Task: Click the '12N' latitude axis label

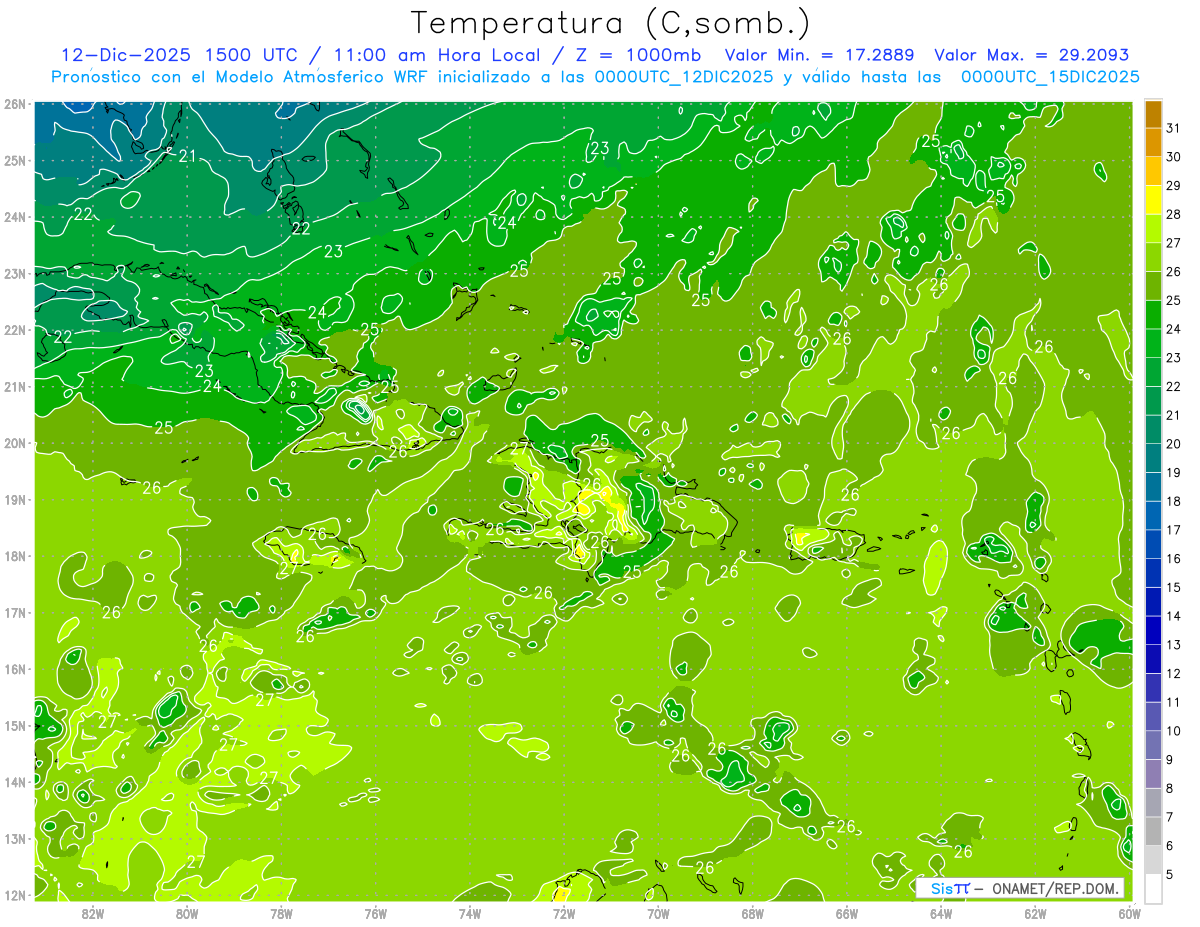Action: pos(15,895)
